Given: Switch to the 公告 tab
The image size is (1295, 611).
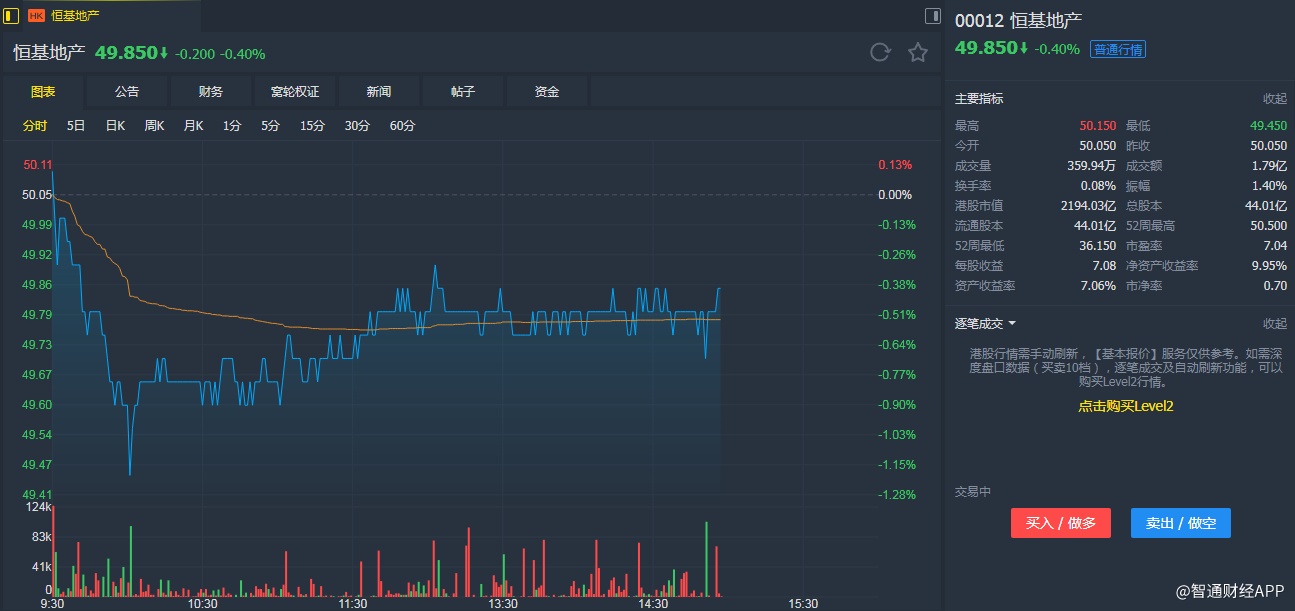Looking at the screenshot, I should point(127,92).
